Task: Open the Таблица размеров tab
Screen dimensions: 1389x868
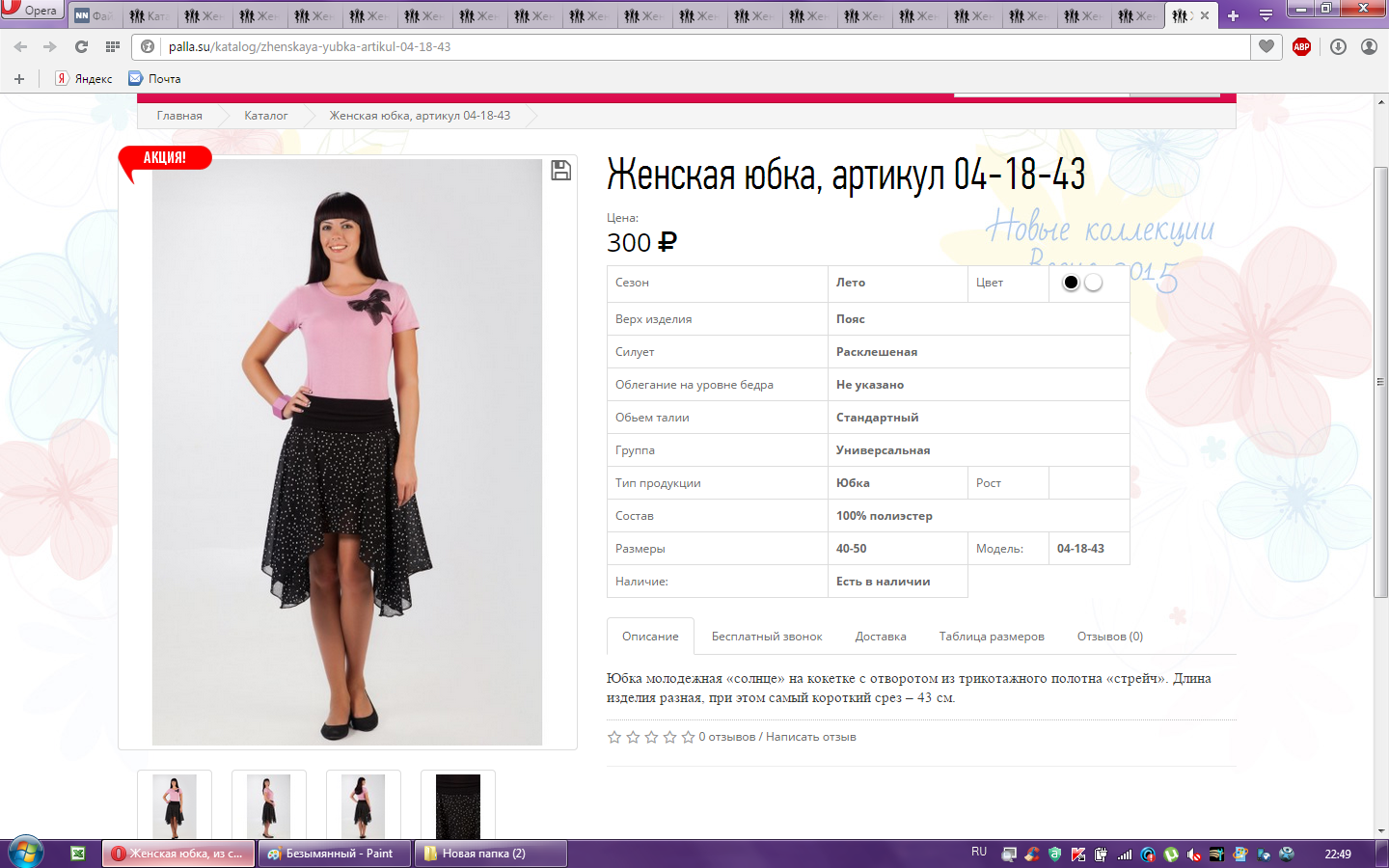Action: tap(992, 637)
